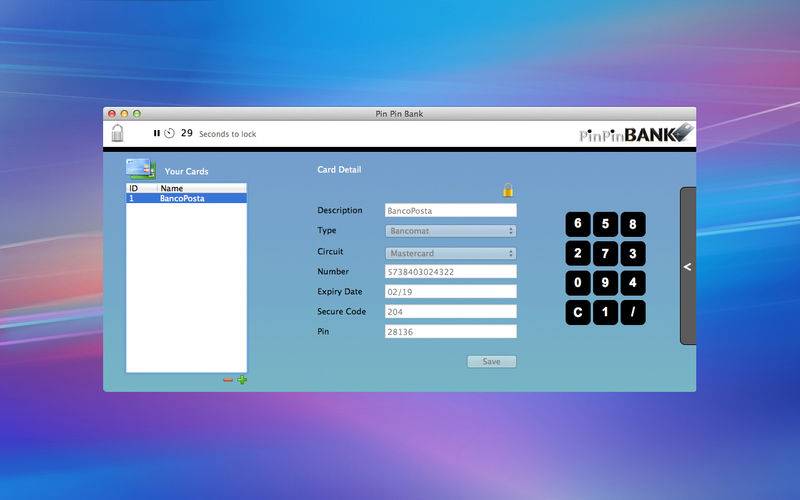The width and height of the screenshot is (800, 500).
Task: Click the stopwatch timer icon
Action: tap(169, 133)
